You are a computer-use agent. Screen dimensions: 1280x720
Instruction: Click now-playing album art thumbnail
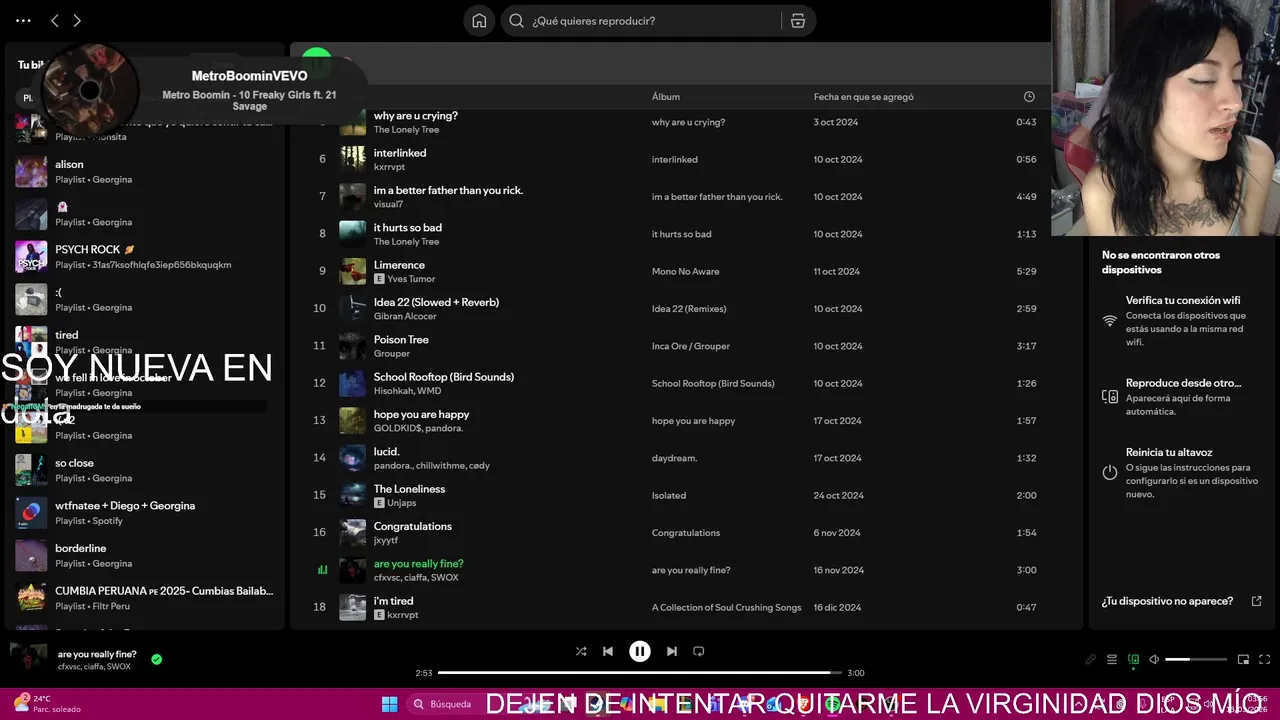point(28,658)
